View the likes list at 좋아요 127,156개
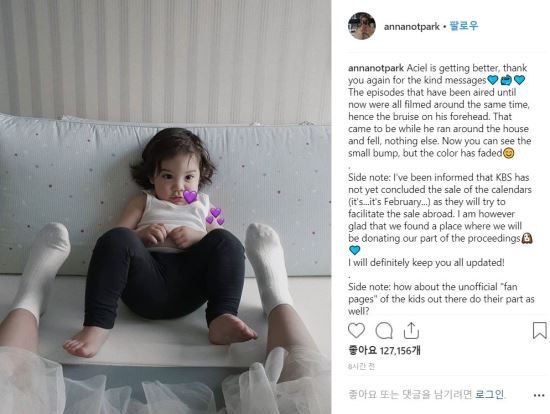Viewport: 550px width, 414px height. (x=384, y=350)
